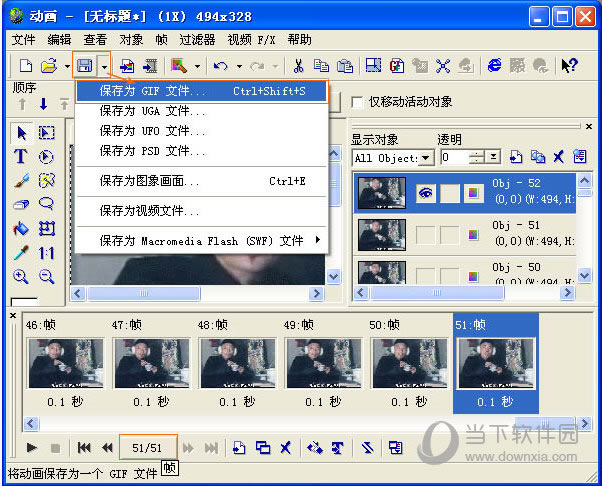Select the 49:帧 frame thumbnail
The height and width of the screenshot is (486, 602).
pos(324,363)
